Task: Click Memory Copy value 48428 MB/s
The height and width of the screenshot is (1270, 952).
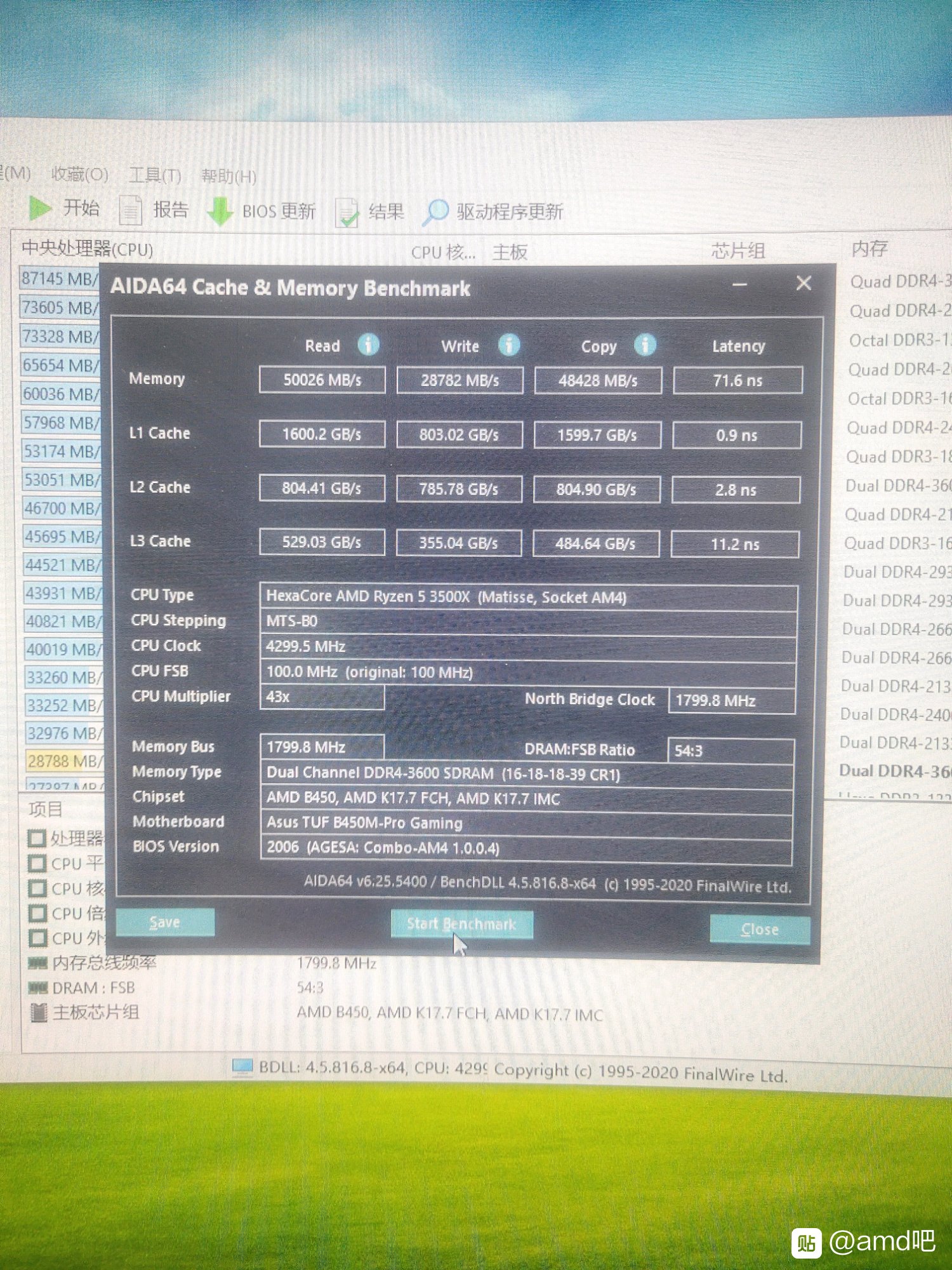Action: point(598,381)
